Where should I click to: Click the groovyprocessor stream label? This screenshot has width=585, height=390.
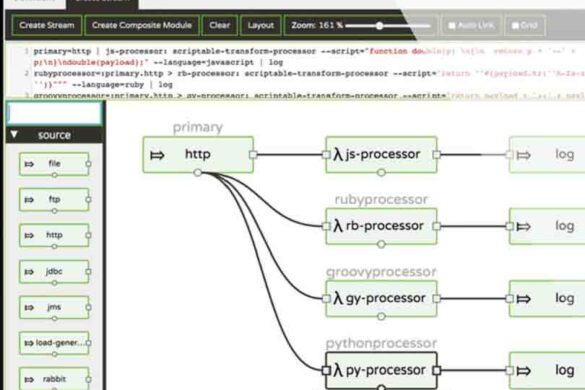[x=381, y=272]
